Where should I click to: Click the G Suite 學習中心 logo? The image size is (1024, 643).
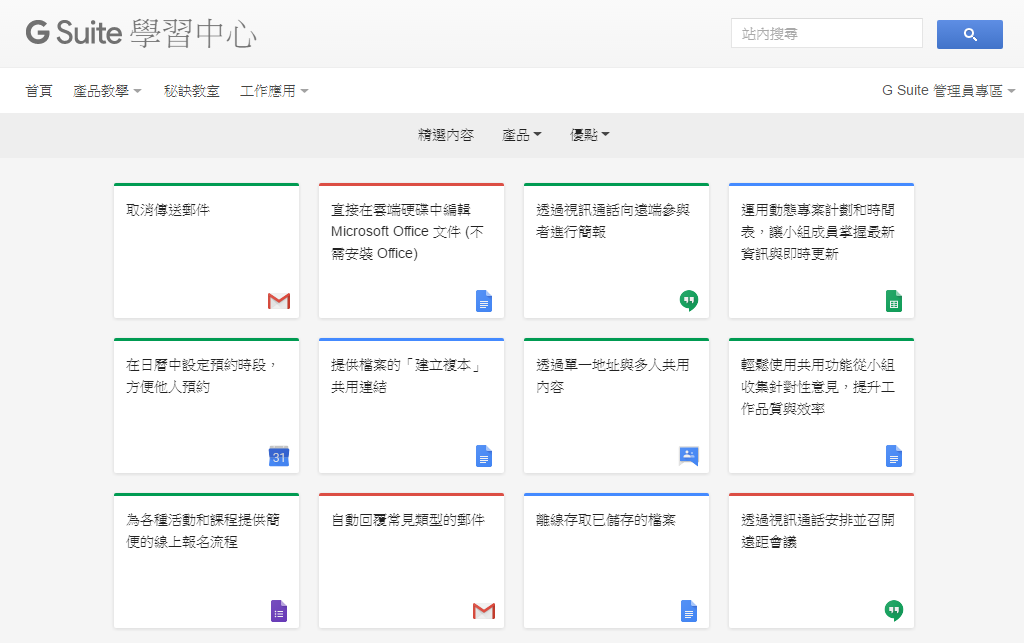tap(141, 34)
